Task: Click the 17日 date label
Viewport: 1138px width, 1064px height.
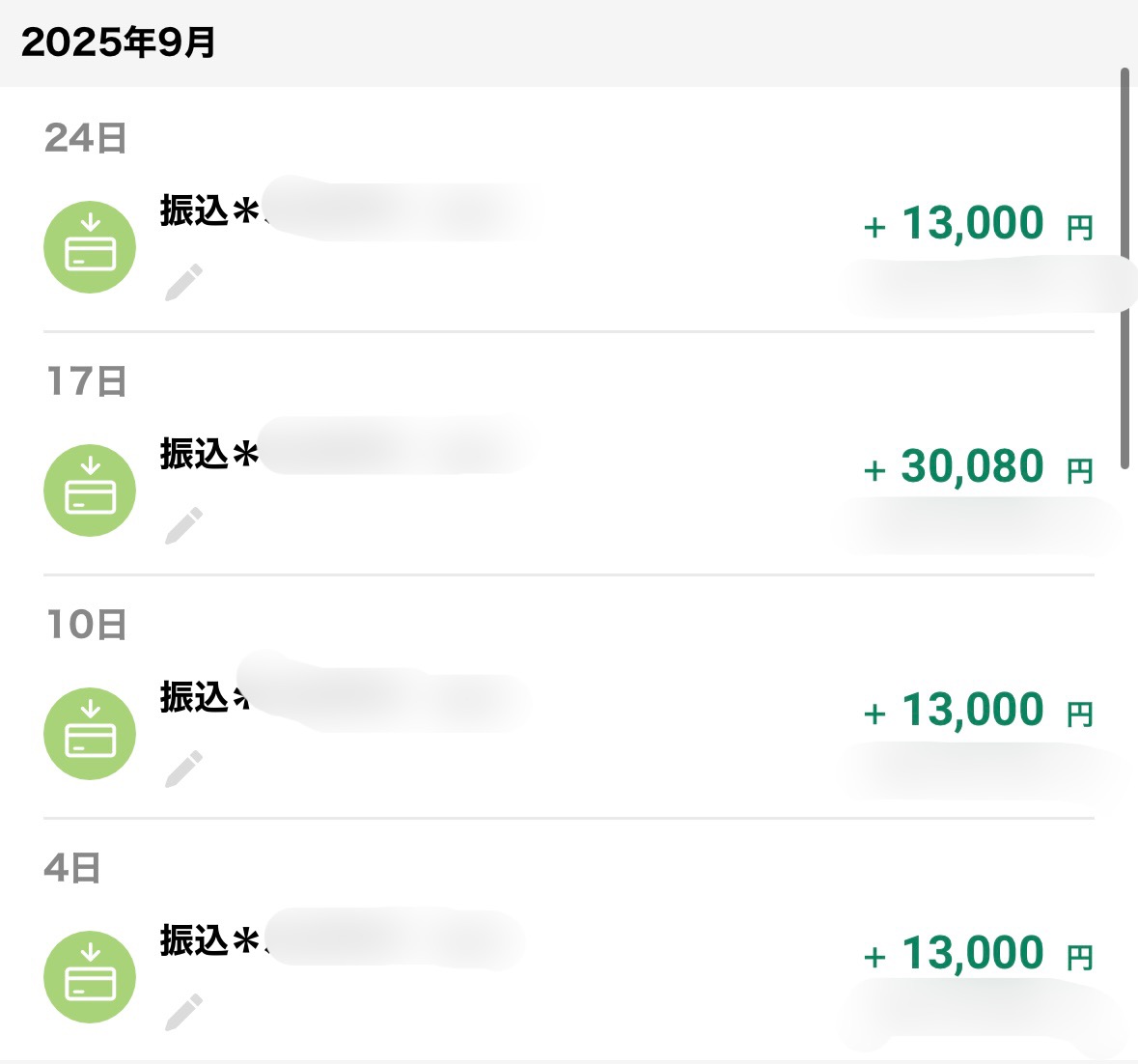Action: coord(86,381)
